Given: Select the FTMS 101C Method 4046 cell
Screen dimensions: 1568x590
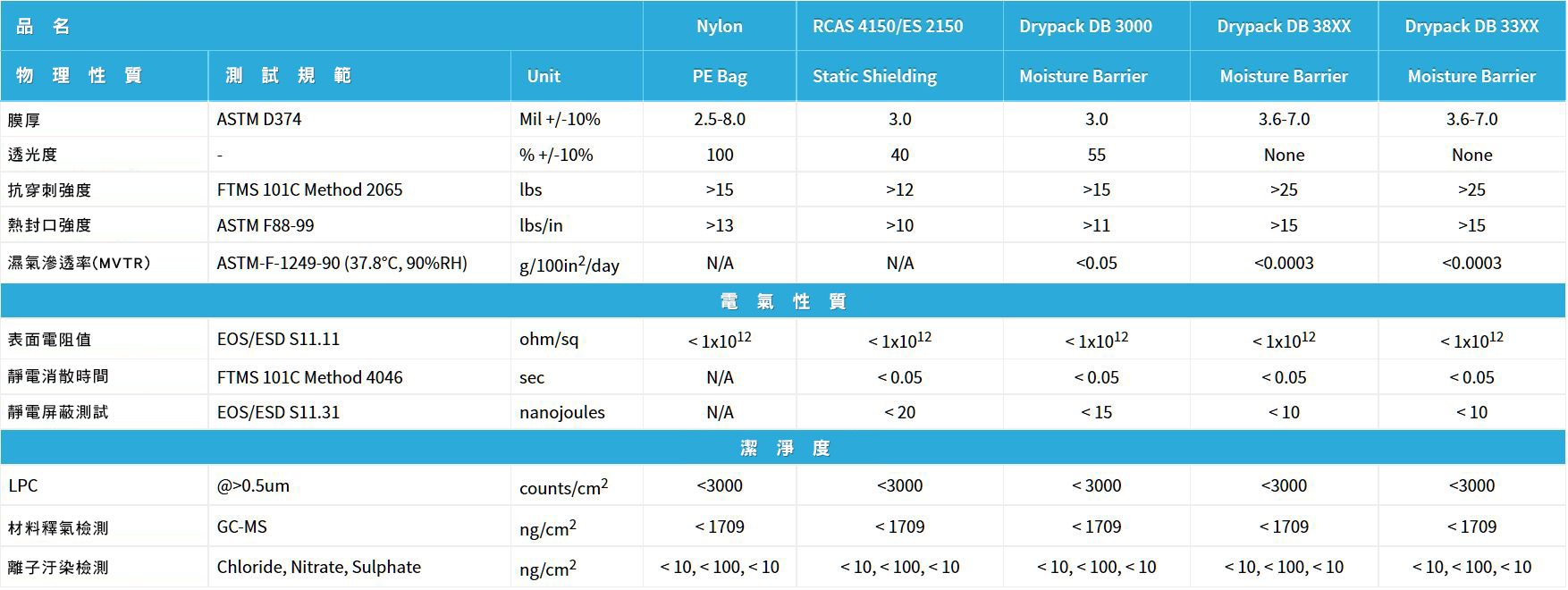Looking at the screenshot, I should coord(309,377).
